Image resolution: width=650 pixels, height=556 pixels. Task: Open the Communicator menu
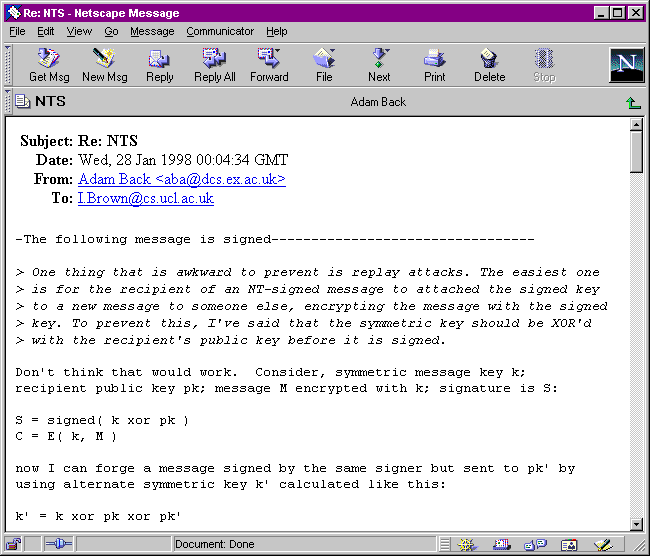pyautogui.click(x=220, y=31)
